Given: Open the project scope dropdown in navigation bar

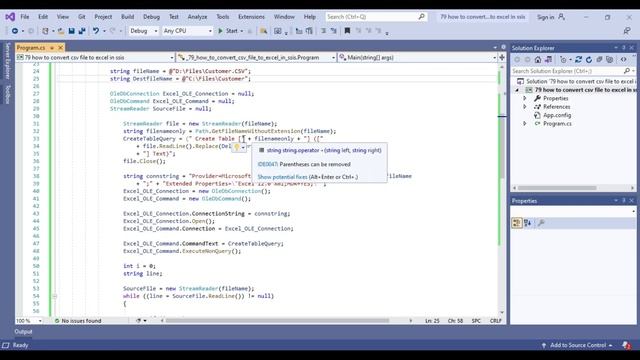Looking at the screenshot, I should (x=95, y=58).
